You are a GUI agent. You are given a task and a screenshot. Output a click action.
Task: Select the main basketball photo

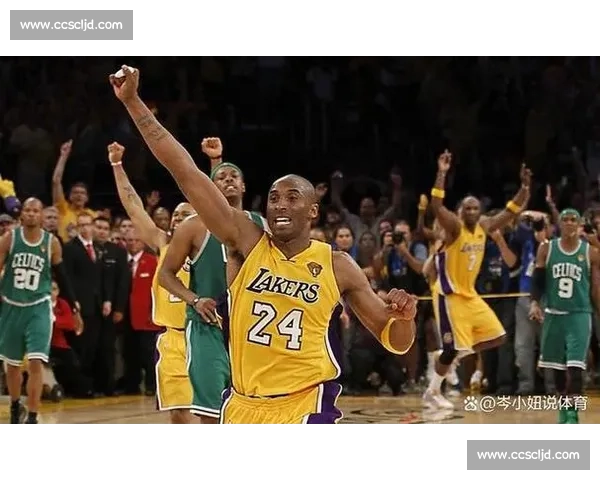pyautogui.click(x=300, y=240)
